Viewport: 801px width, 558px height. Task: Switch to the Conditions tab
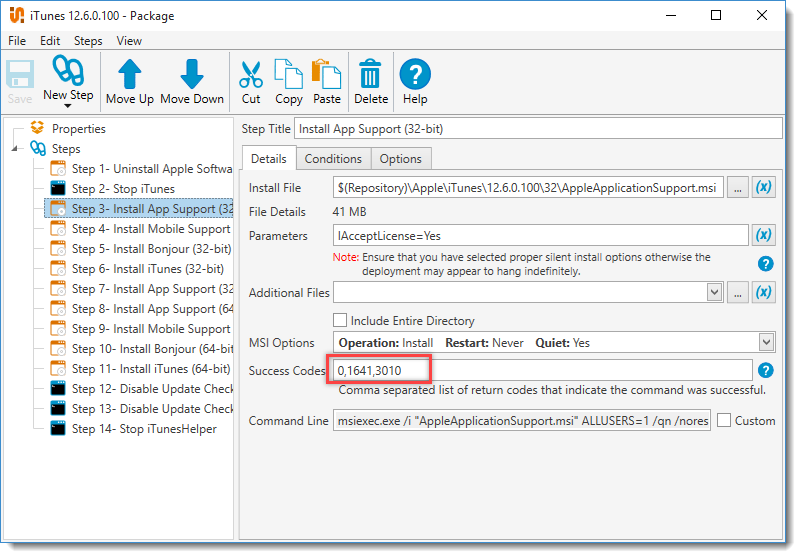click(x=333, y=159)
